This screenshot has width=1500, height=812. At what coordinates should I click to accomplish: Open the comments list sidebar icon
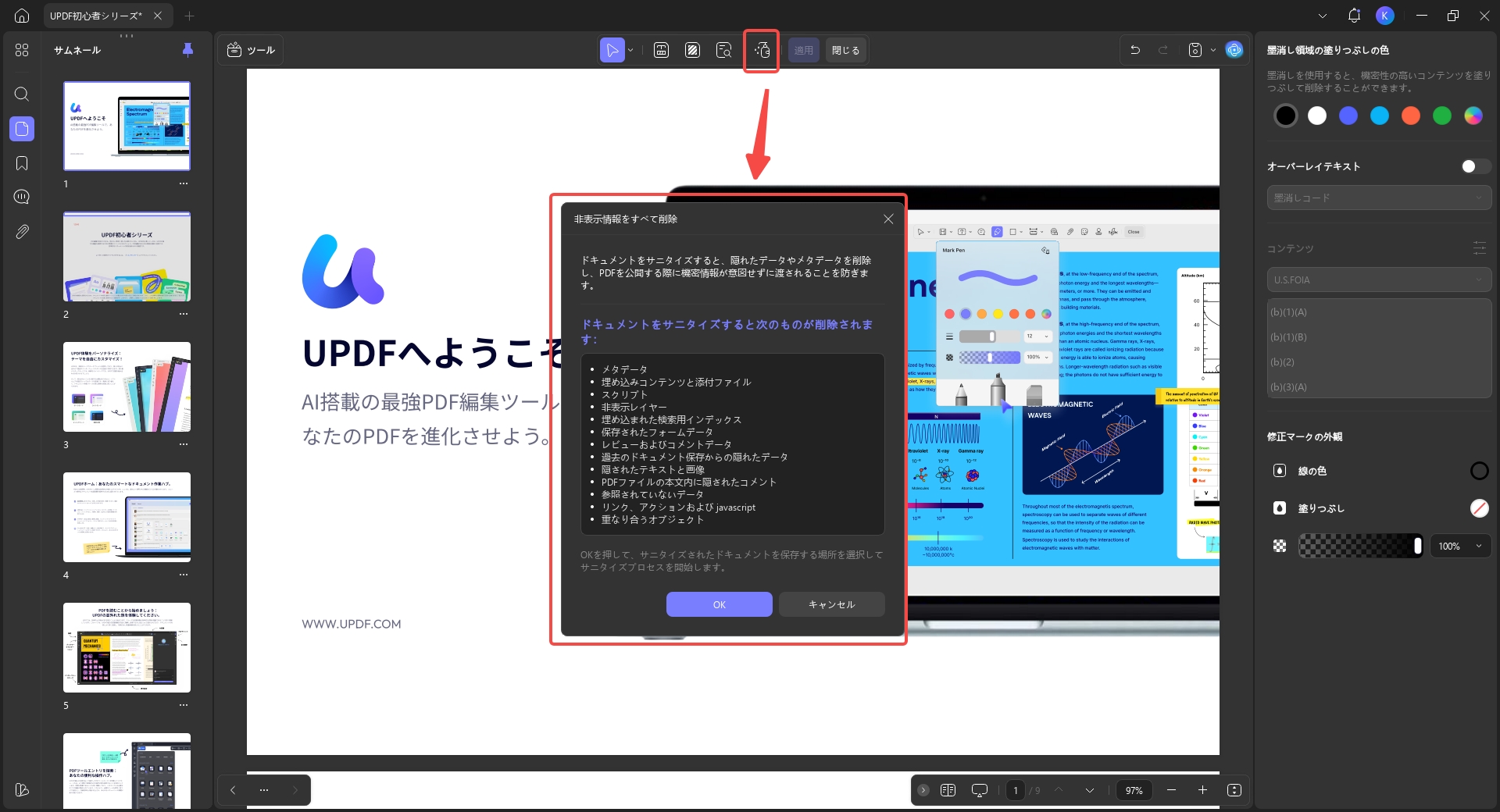(x=22, y=197)
